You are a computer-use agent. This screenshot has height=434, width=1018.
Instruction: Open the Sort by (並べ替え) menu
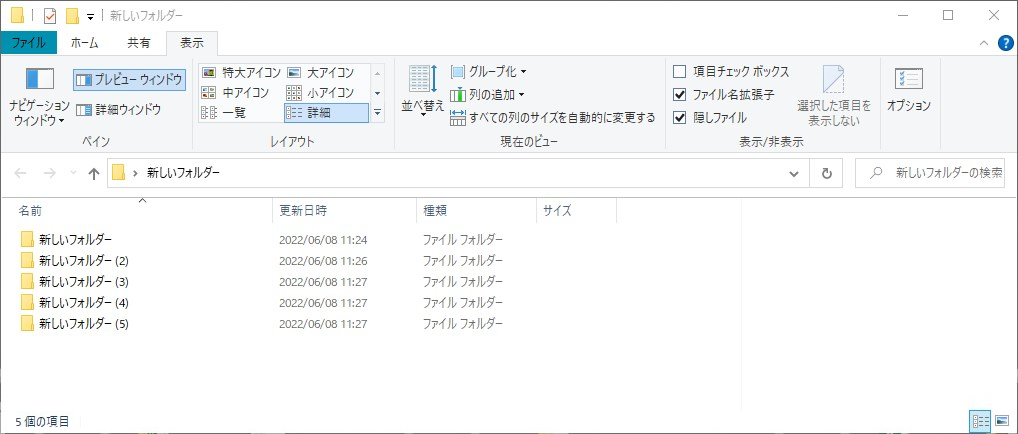click(423, 92)
